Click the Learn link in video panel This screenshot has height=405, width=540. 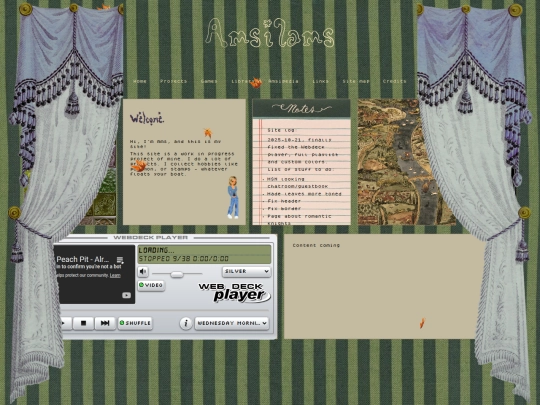click(x=115, y=276)
